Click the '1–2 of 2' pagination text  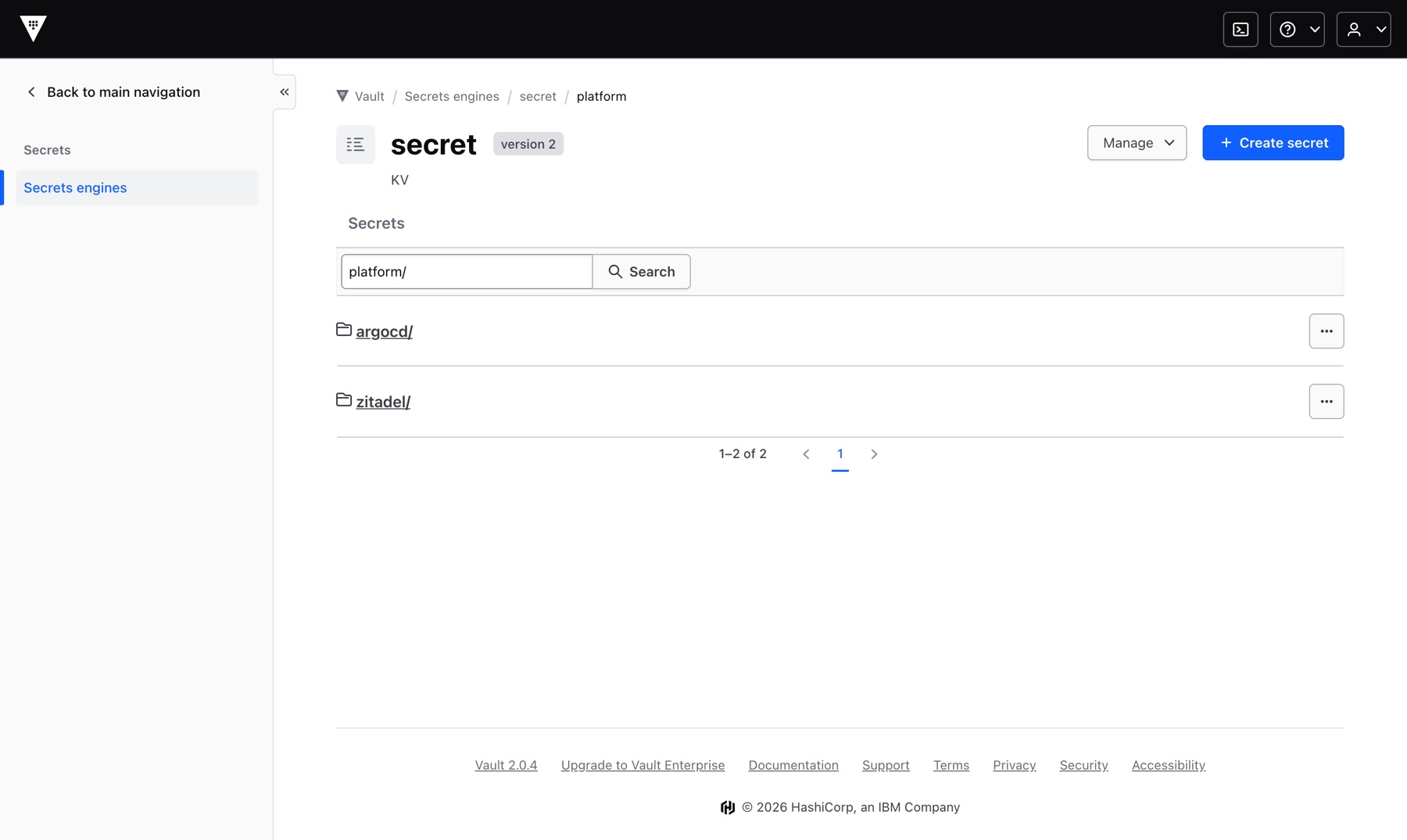pyautogui.click(x=743, y=454)
